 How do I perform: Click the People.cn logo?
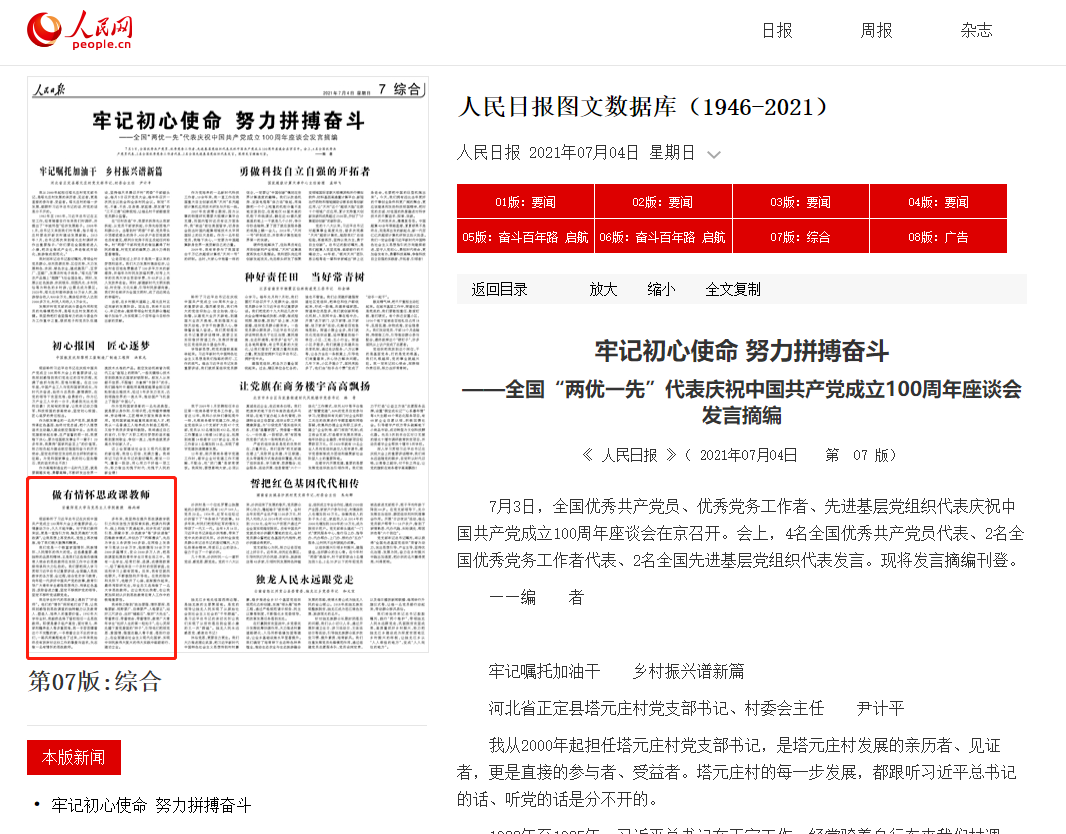tap(80, 31)
